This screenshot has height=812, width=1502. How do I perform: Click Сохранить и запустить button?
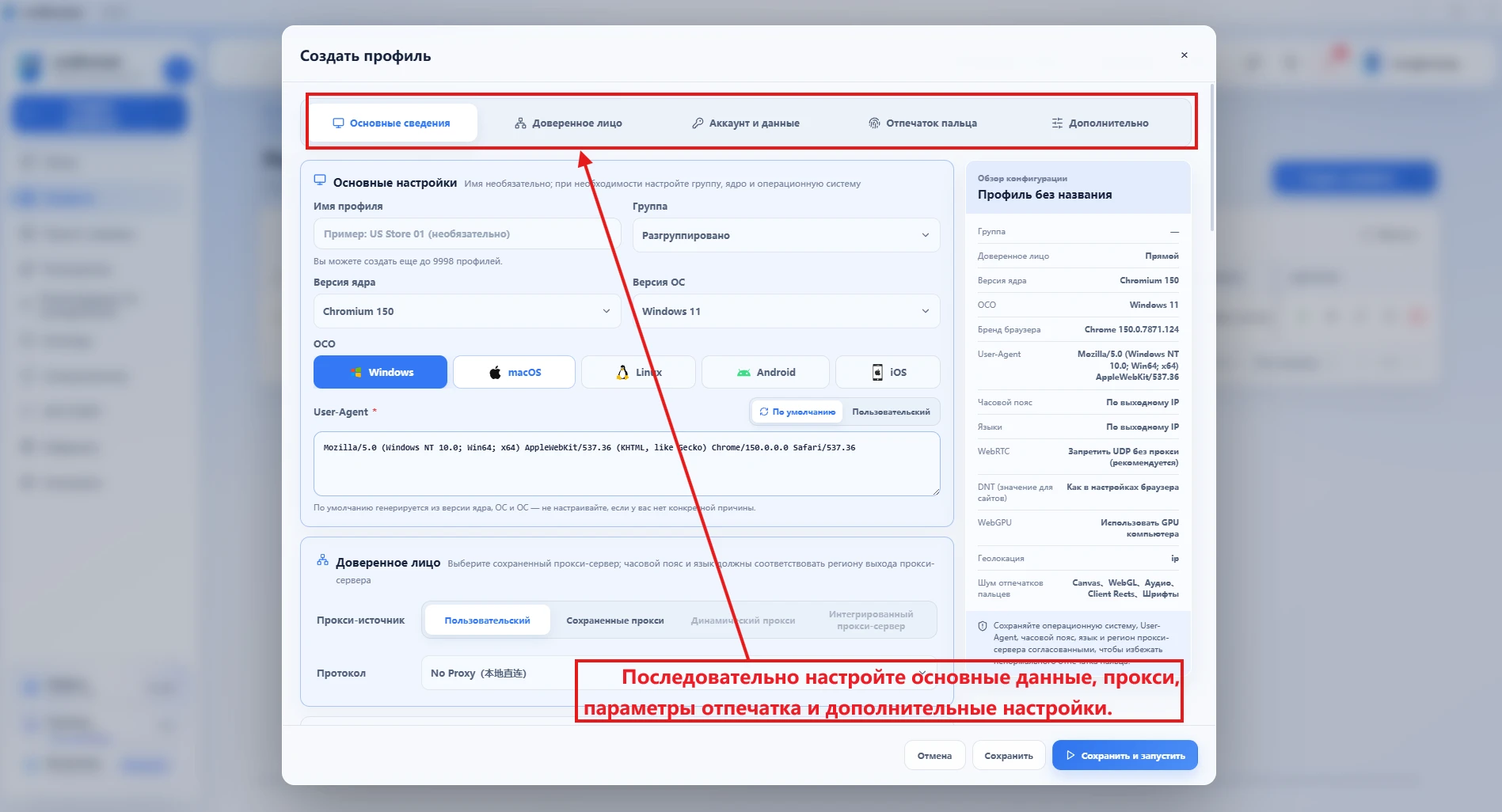pyautogui.click(x=1125, y=756)
